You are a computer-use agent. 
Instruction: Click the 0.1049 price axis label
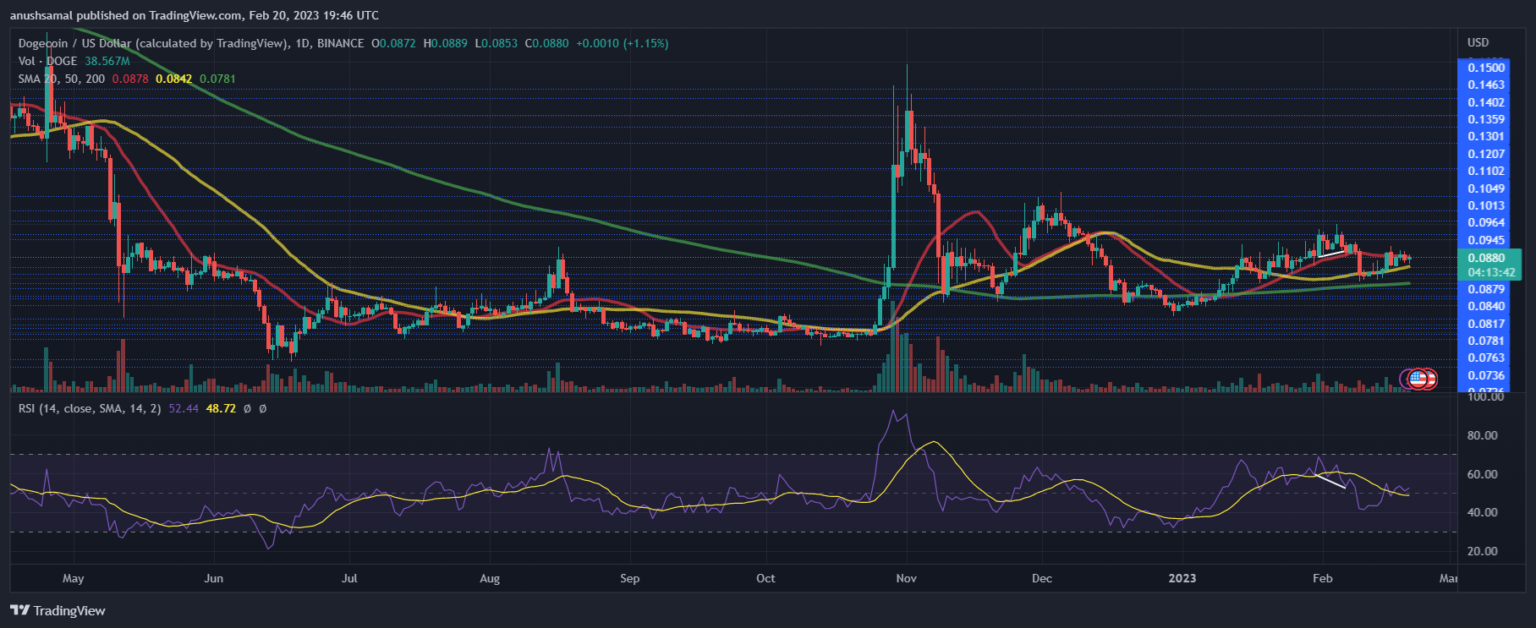[x=1486, y=189]
